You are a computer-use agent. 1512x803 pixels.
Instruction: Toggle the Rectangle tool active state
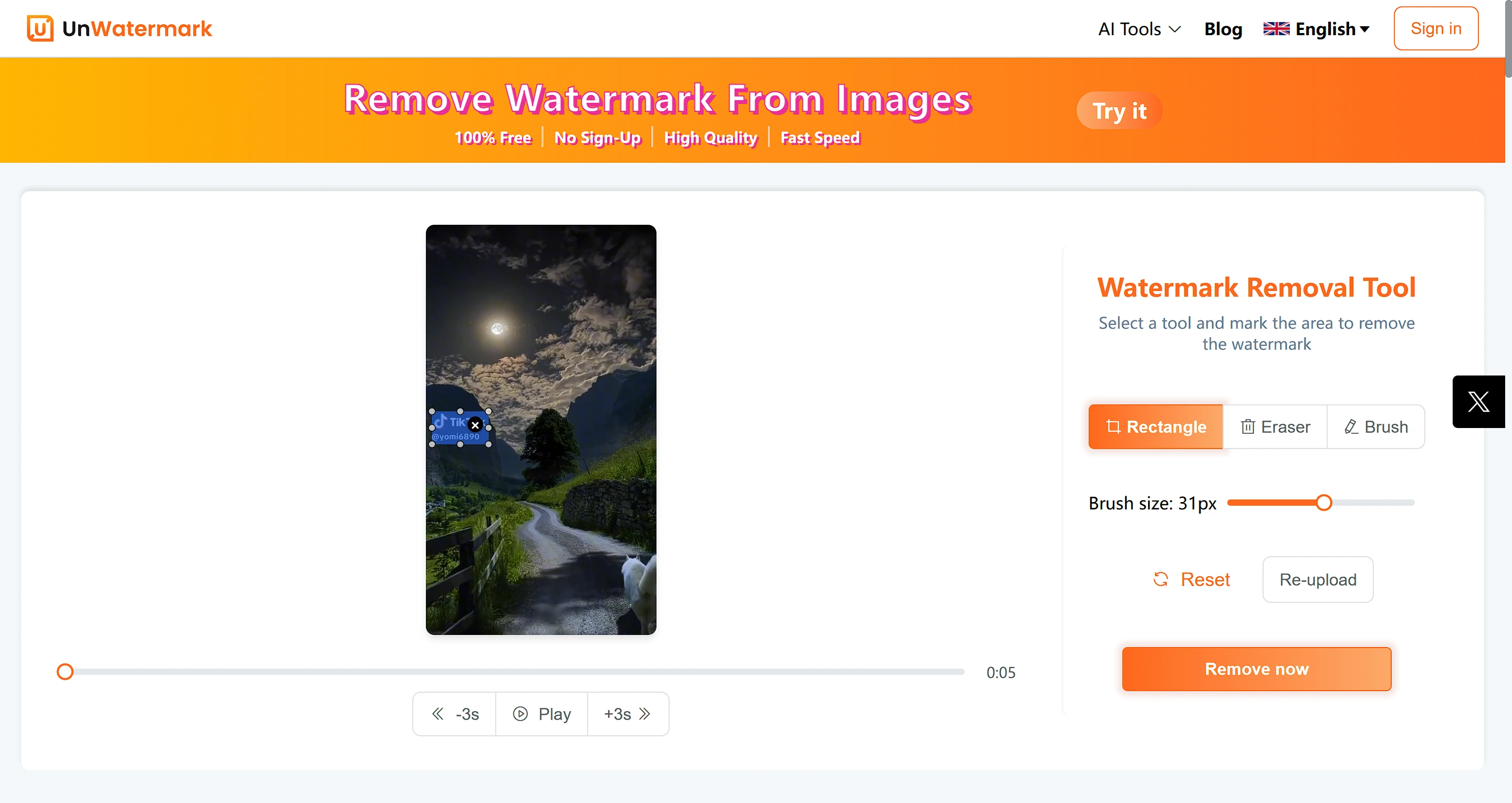pos(1156,426)
